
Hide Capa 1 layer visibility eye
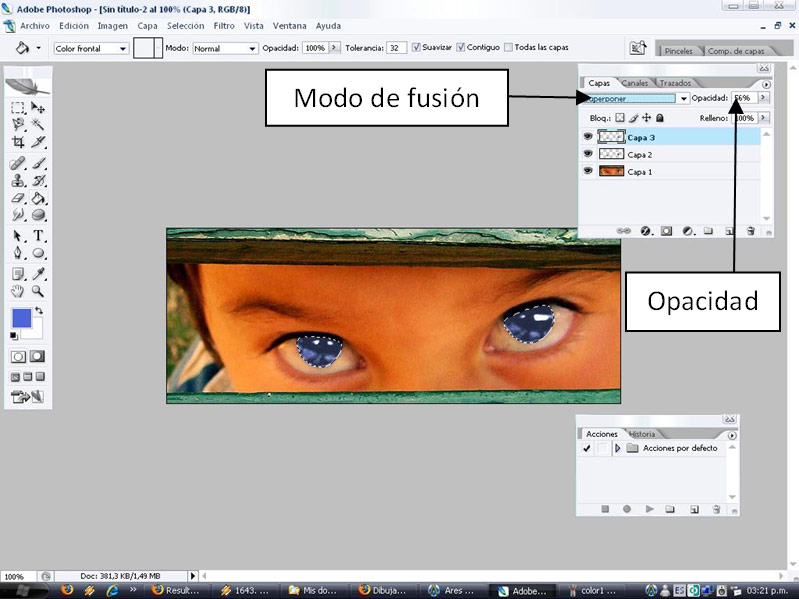588,171
